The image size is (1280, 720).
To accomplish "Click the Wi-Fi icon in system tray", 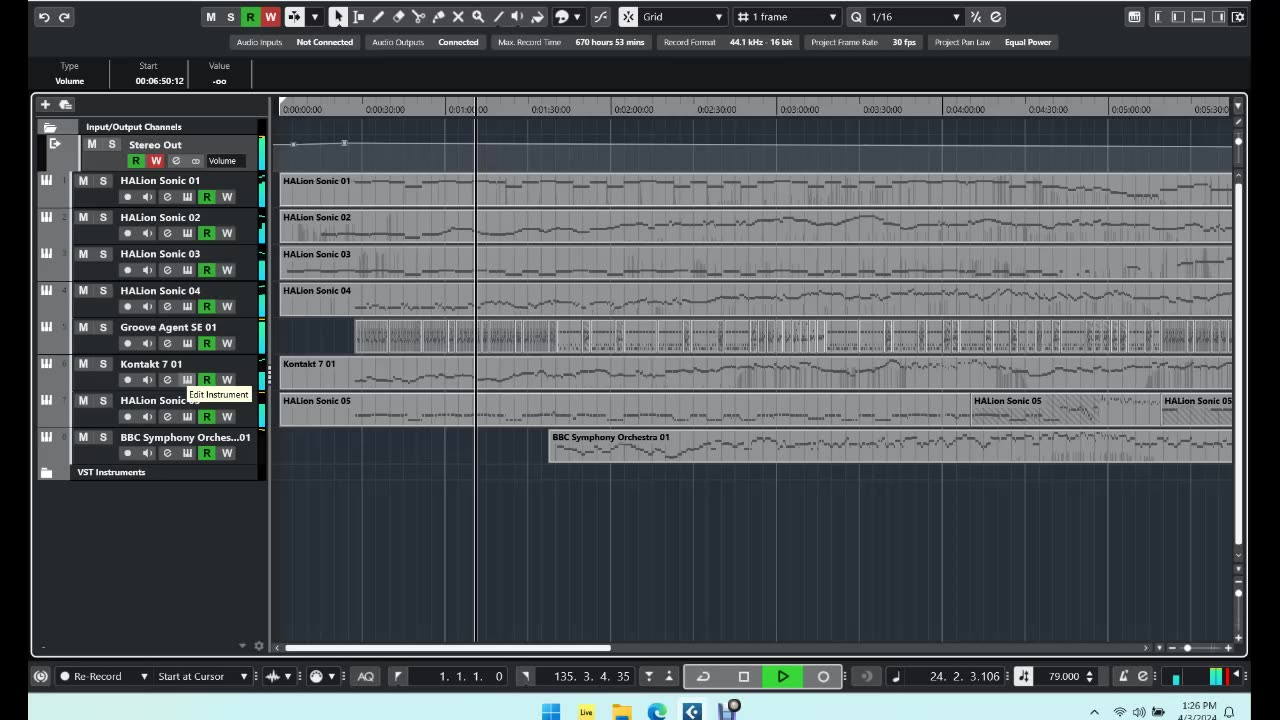I will tap(1119, 712).
